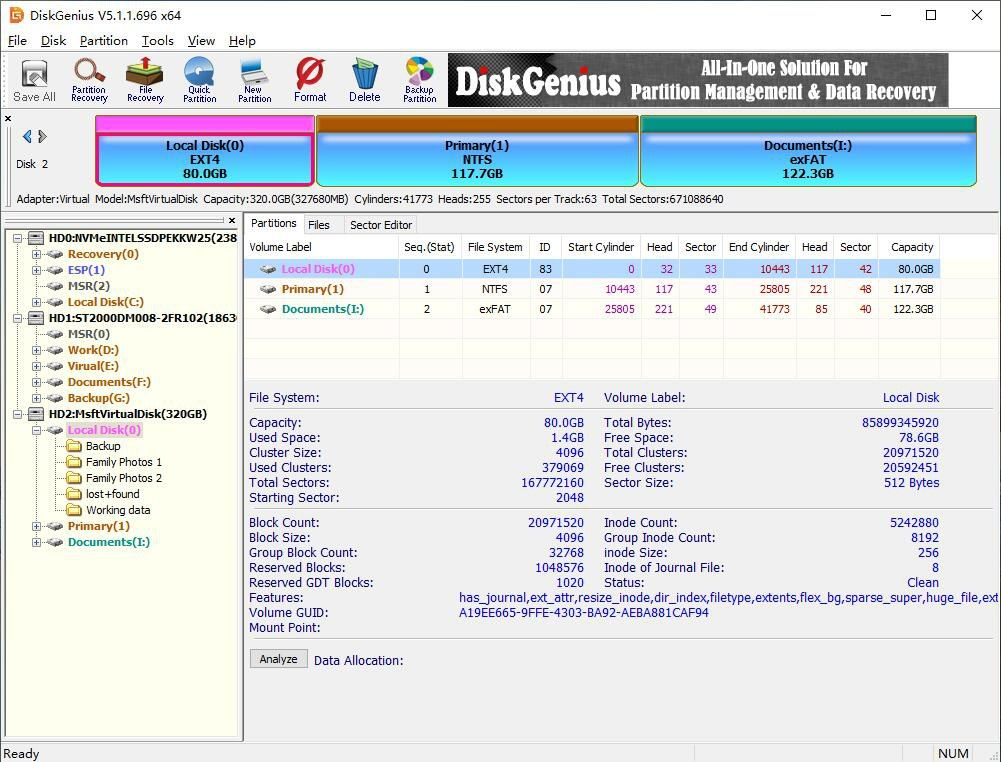Viewport: 1001px width, 762px height.
Task: Expand the Recovery(0) partition node
Action: click(x=36, y=254)
